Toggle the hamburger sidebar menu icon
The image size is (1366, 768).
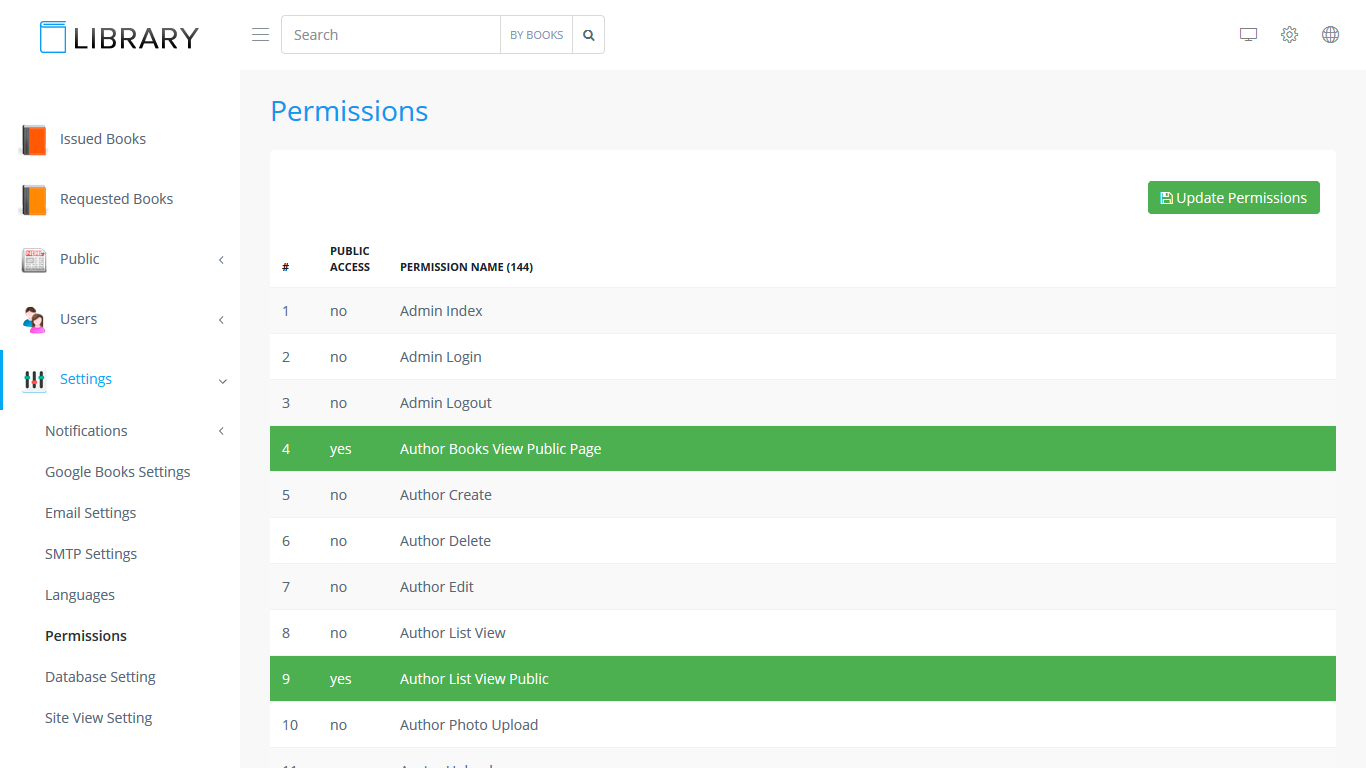pos(260,35)
